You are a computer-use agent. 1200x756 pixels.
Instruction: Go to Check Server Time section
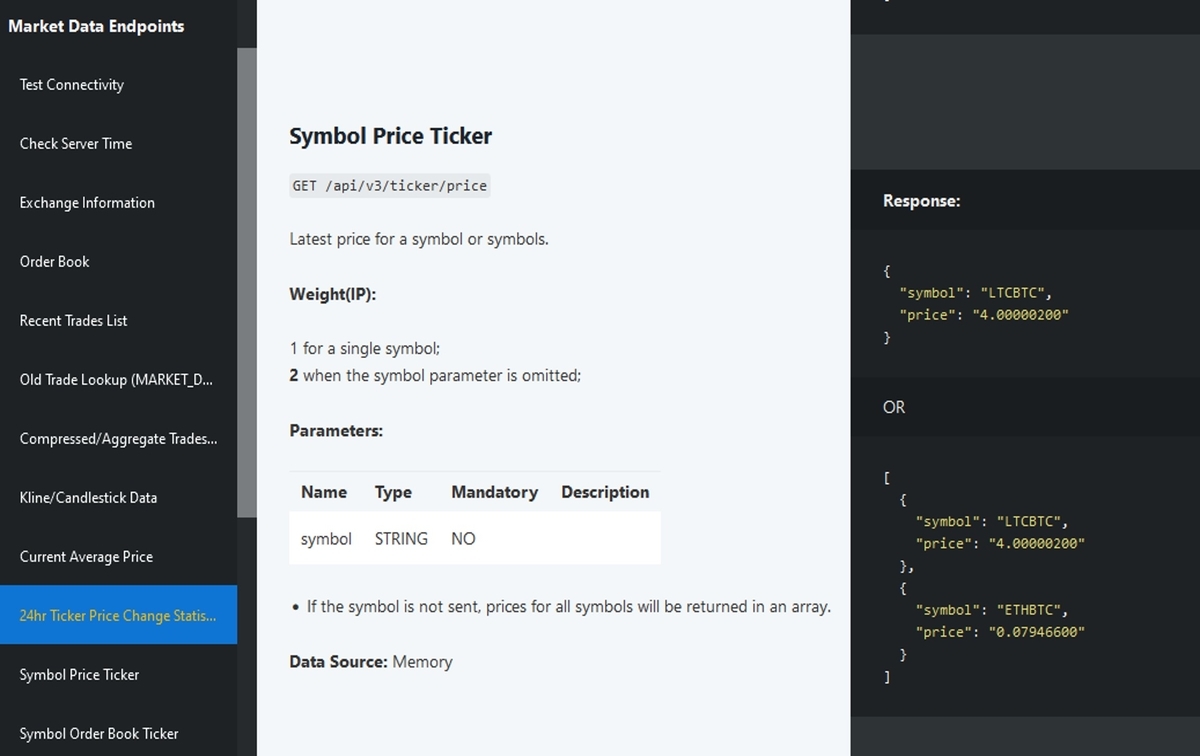76,144
